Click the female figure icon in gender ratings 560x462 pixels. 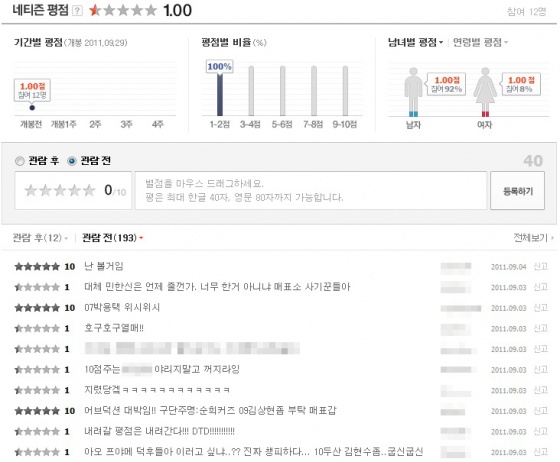(485, 92)
